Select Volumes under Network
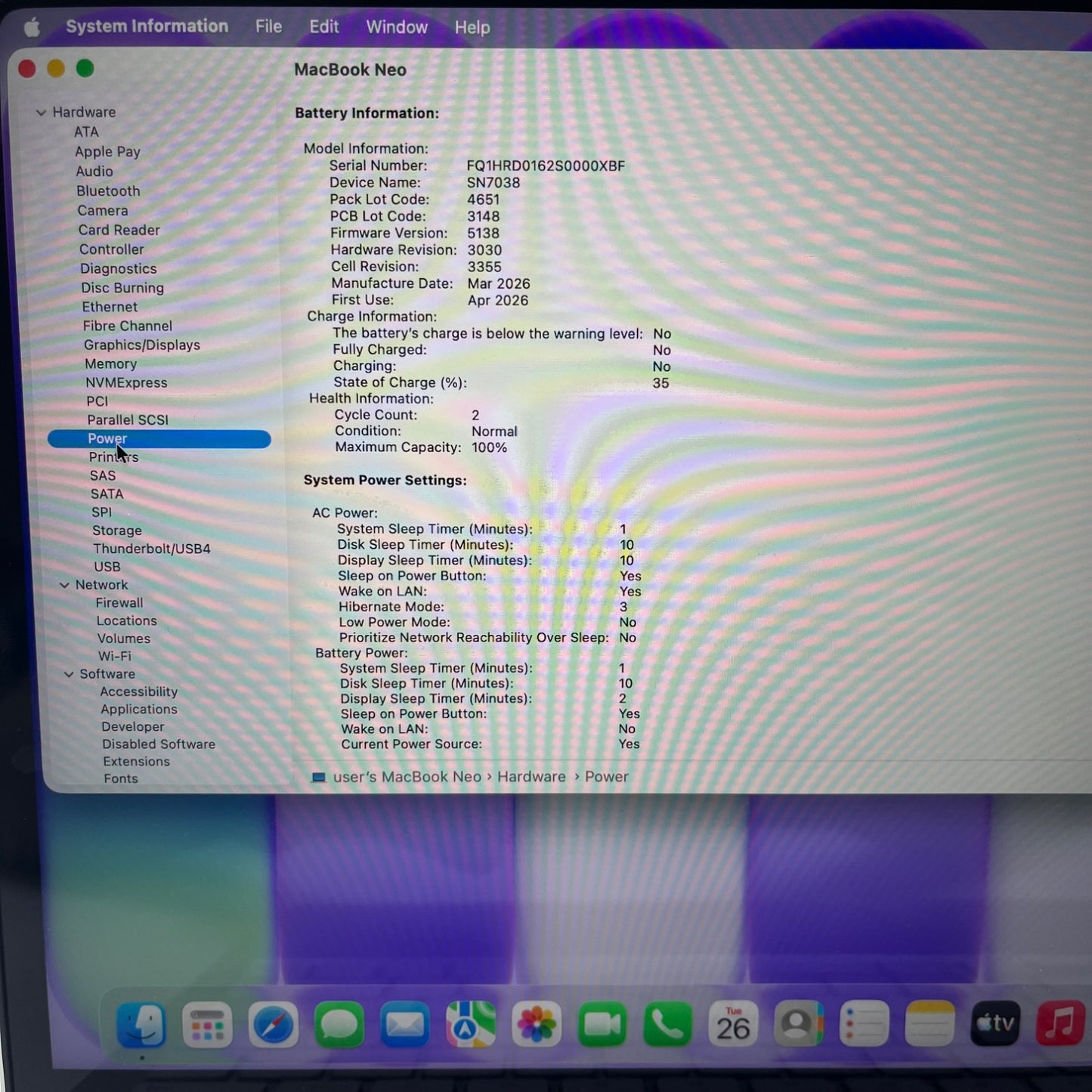1092x1092 pixels. (x=124, y=639)
